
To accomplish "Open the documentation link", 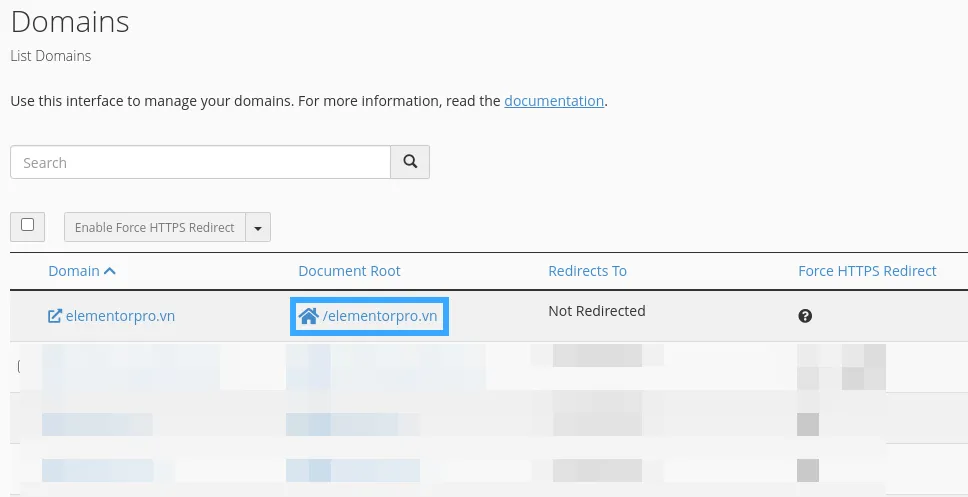I will pos(554,101).
